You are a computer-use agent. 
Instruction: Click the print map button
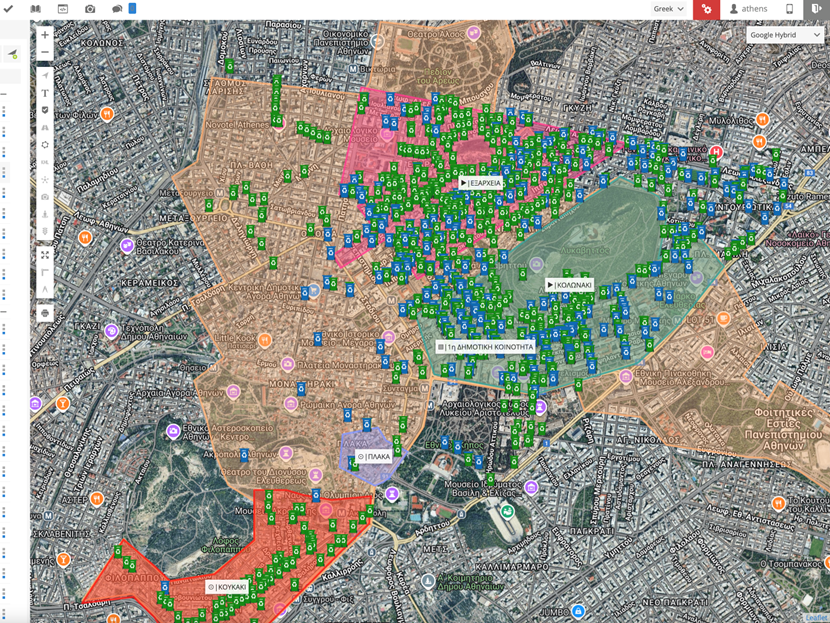[45, 313]
